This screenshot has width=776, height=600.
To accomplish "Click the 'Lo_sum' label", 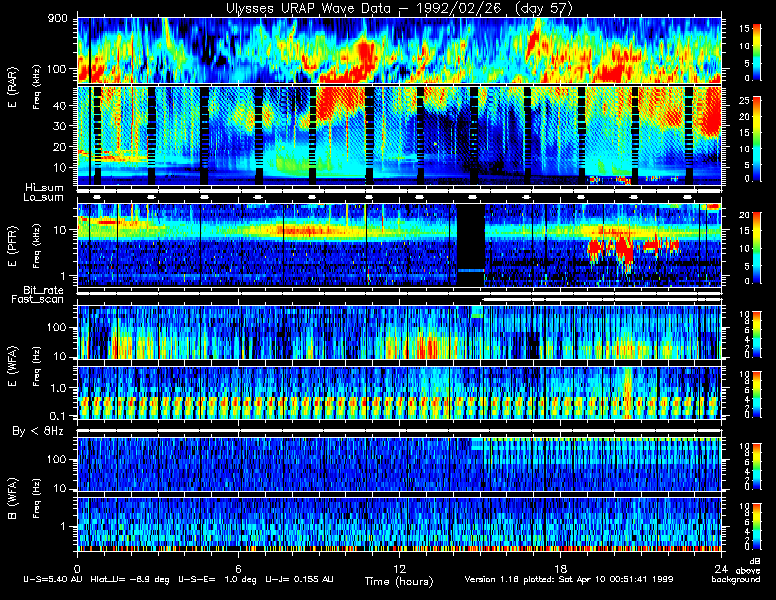I will coord(43,198).
